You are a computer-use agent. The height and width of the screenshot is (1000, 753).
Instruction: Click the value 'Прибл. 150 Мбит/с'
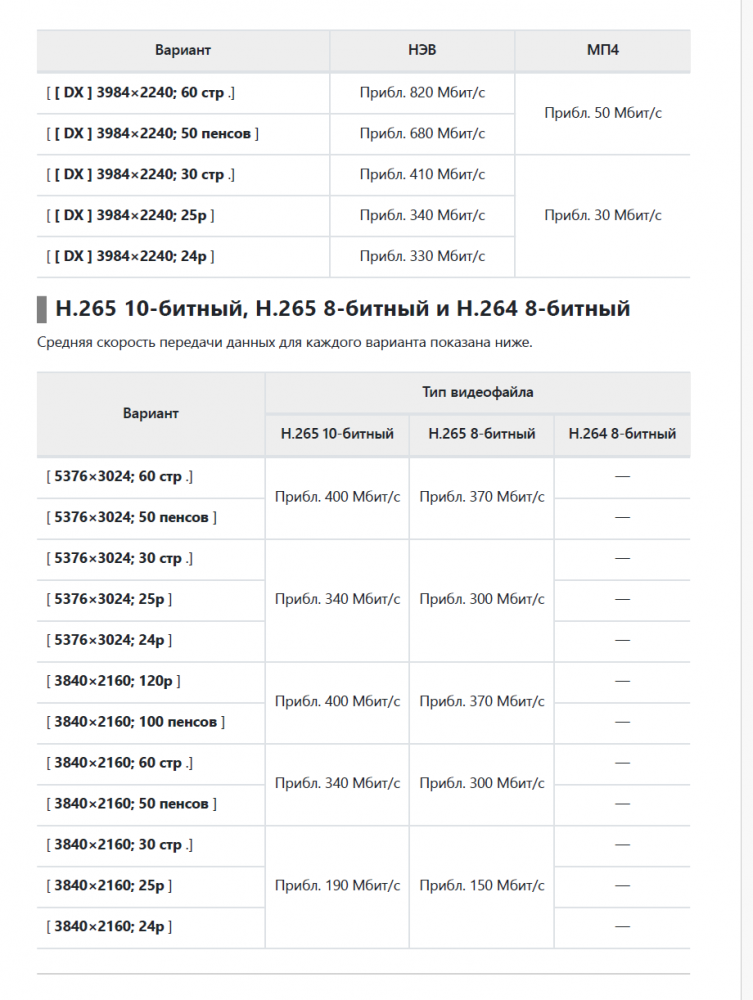pyautogui.click(x=481, y=886)
